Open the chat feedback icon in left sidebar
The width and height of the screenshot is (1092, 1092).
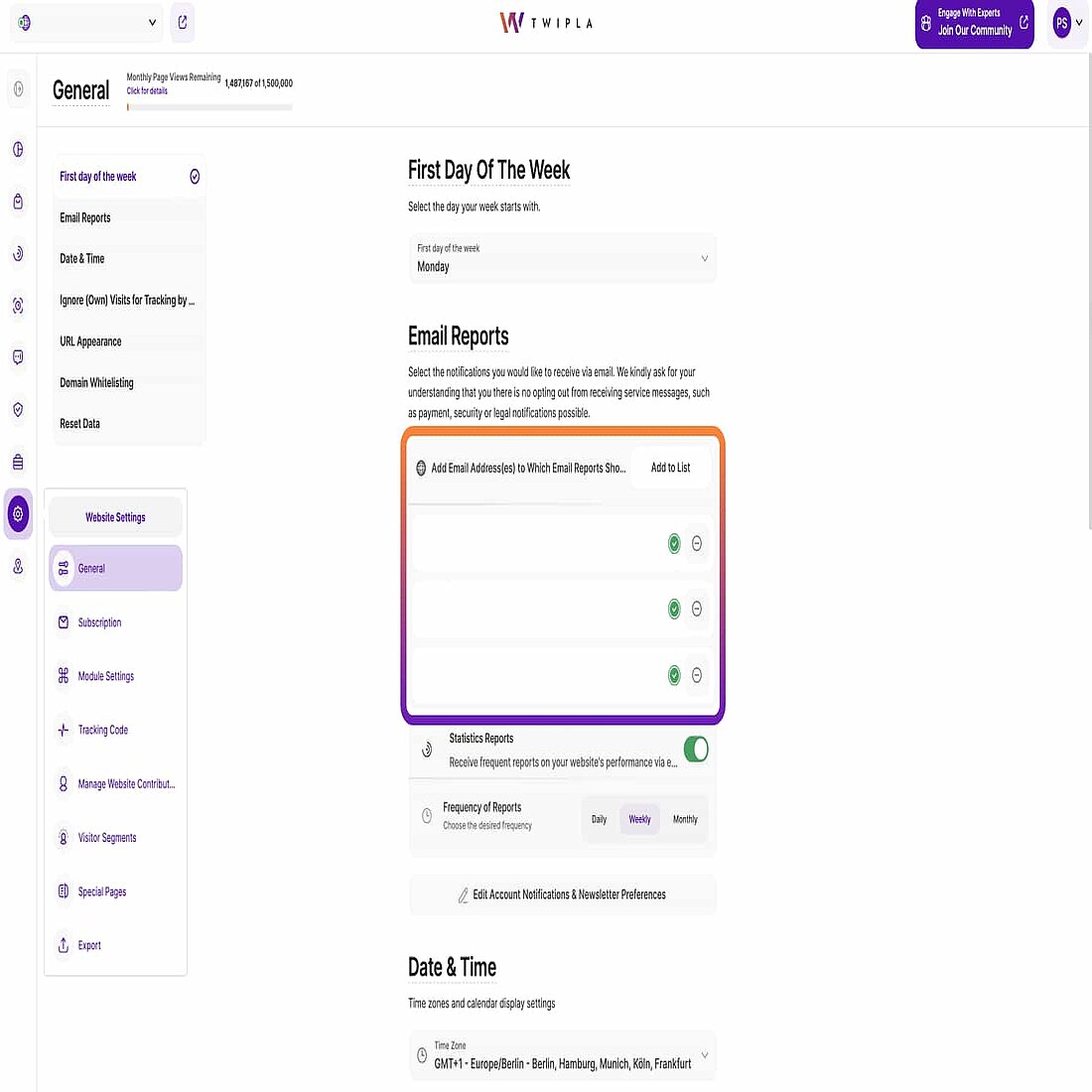[x=18, y=357]
